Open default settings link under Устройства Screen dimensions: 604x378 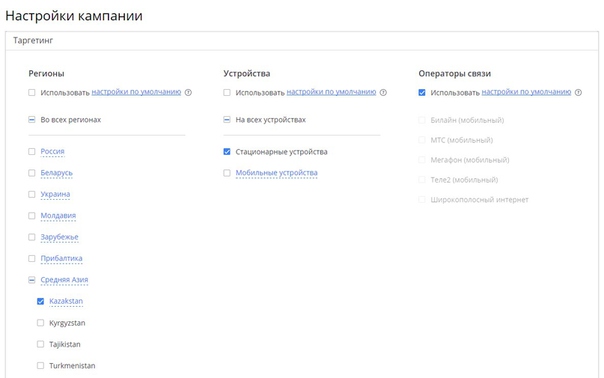(x=331, y=92)
